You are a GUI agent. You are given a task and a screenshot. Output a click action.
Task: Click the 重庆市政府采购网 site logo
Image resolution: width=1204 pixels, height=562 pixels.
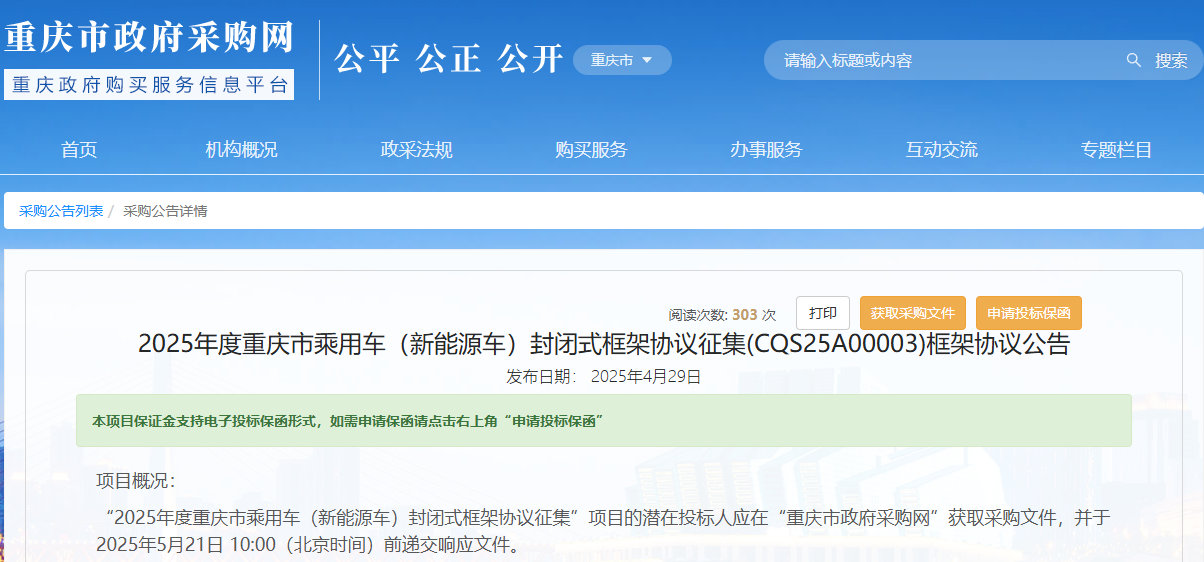click(x=150, y=38)
